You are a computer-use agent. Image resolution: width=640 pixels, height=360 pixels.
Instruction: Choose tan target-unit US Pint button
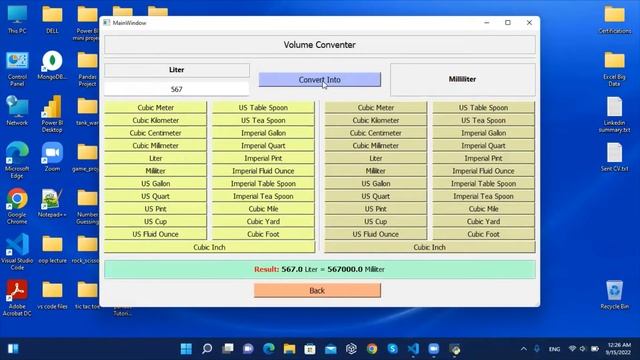coord(376,209)
